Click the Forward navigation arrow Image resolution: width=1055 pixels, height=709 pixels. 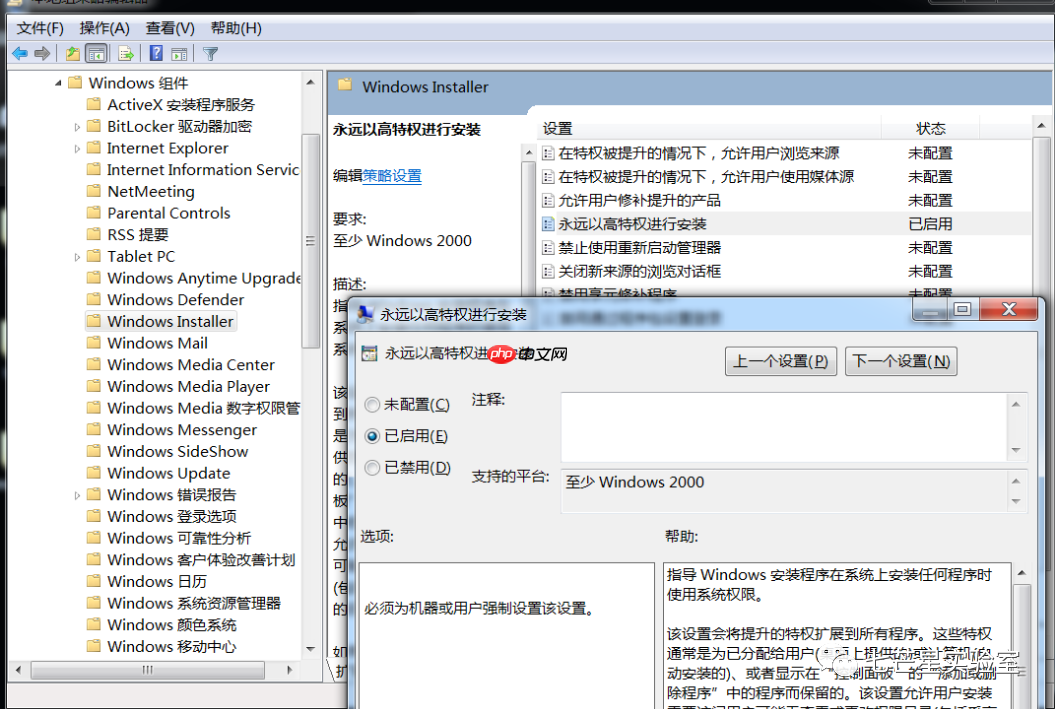click(x=41, y=53)
